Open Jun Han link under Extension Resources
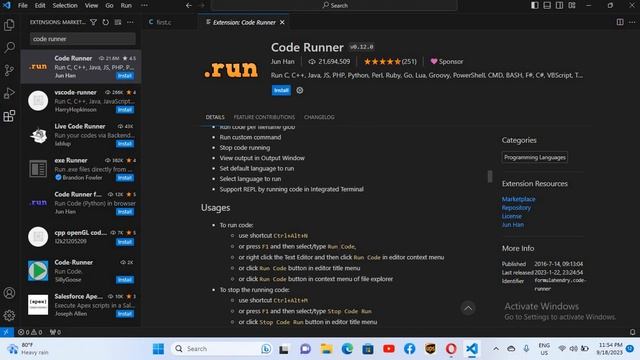Viewport: 640px width, 360px height. (513, 225)
